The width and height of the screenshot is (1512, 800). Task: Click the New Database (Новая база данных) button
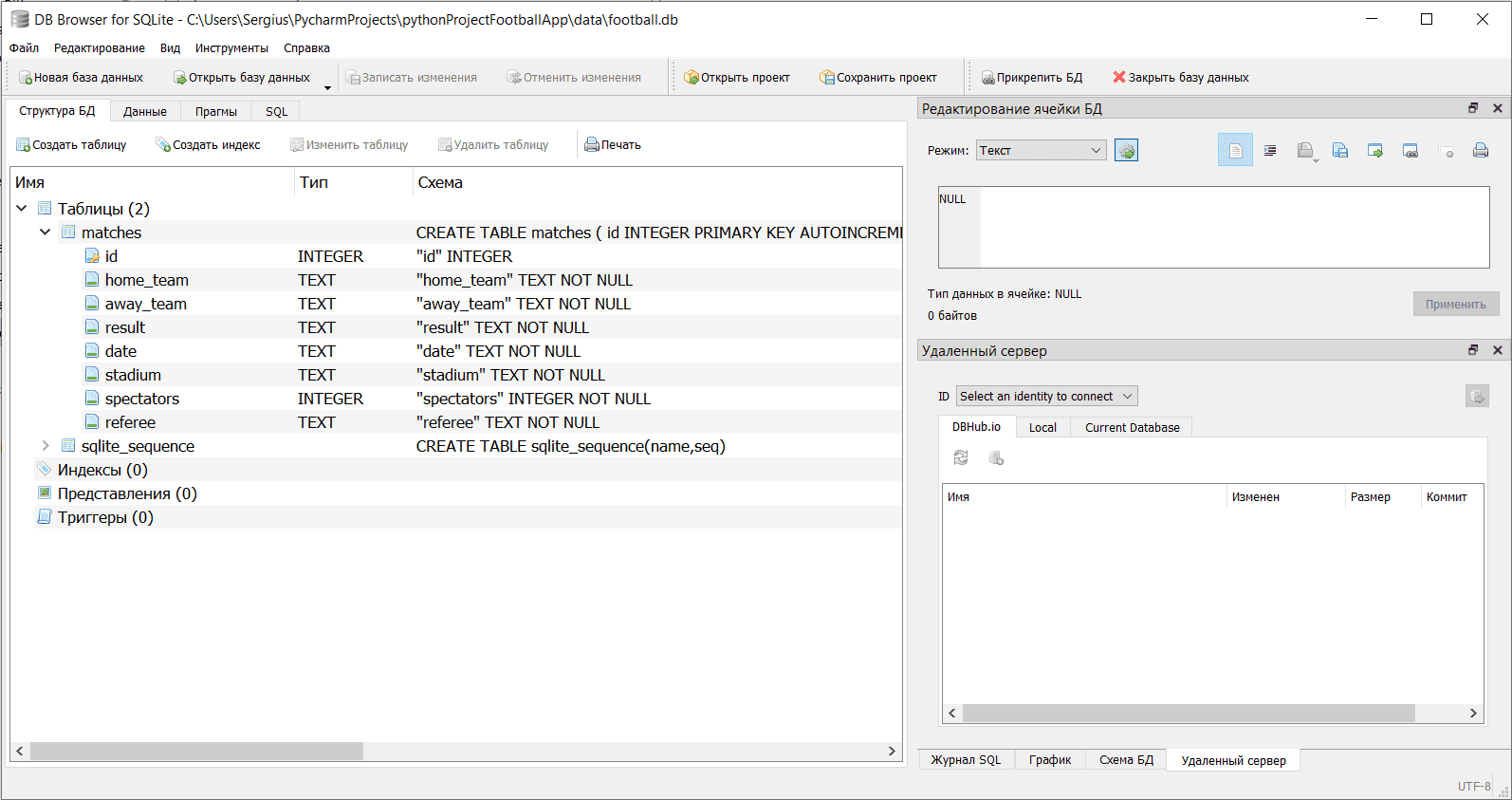point(82,78)
